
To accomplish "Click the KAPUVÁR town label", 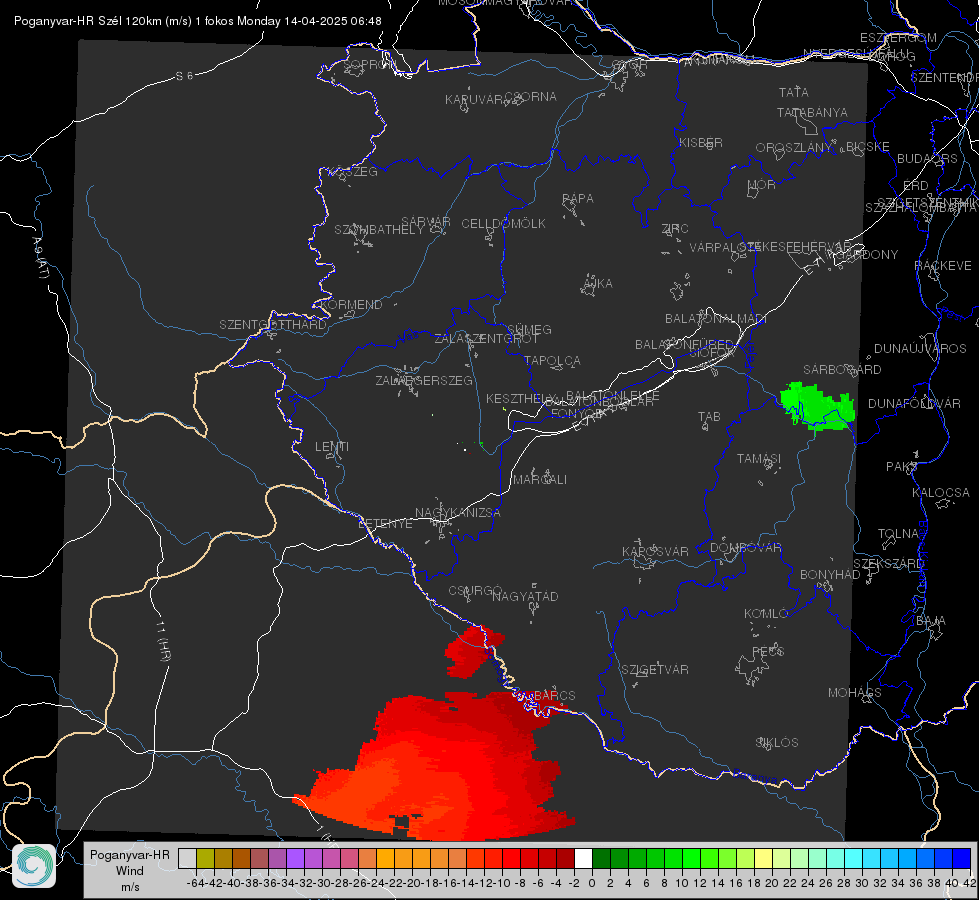I will click(475, 100).
